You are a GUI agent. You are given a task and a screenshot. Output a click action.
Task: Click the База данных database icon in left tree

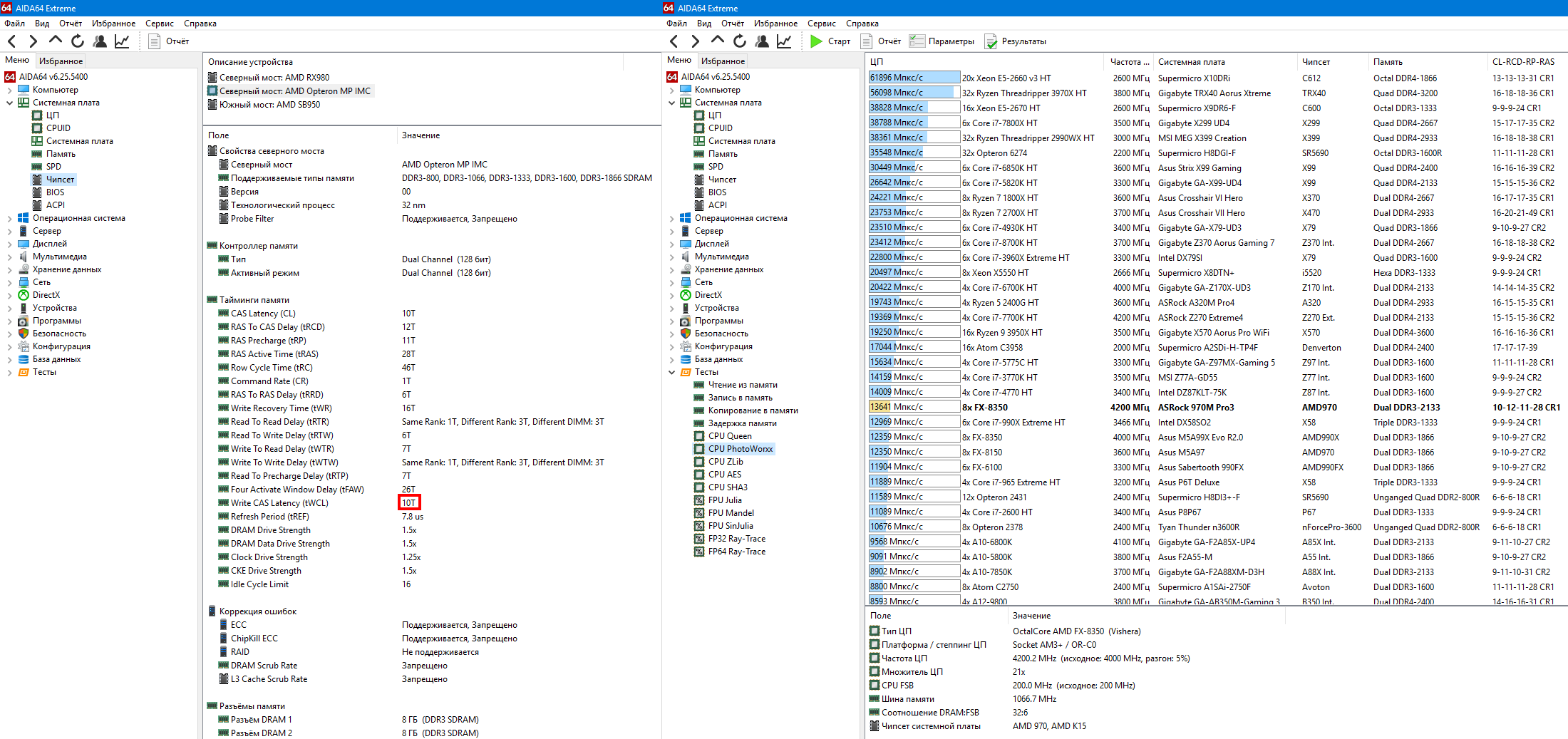point(24,359)
